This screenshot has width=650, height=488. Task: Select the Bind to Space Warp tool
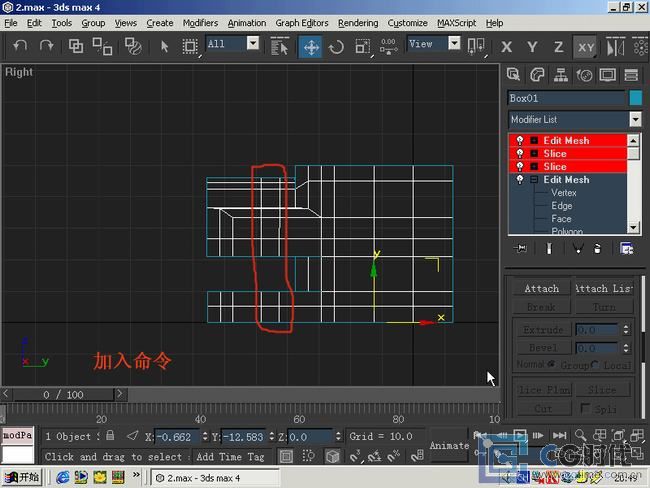click(133, 46)
